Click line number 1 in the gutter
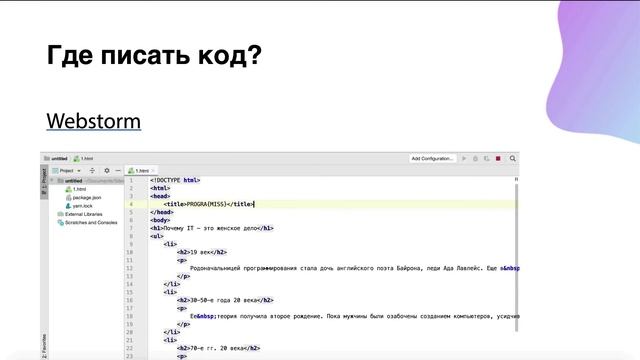This screenshot has height=360, width=640. coord(131,180)
